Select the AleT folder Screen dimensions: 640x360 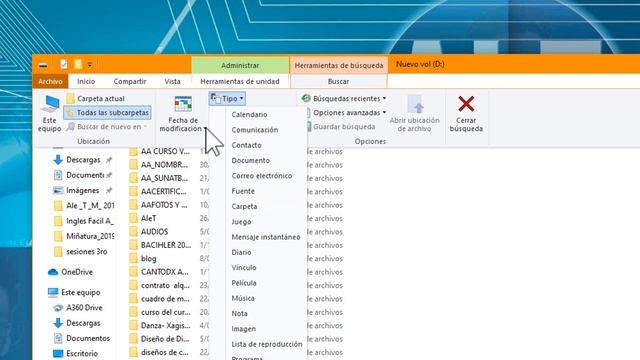point(143,218)
